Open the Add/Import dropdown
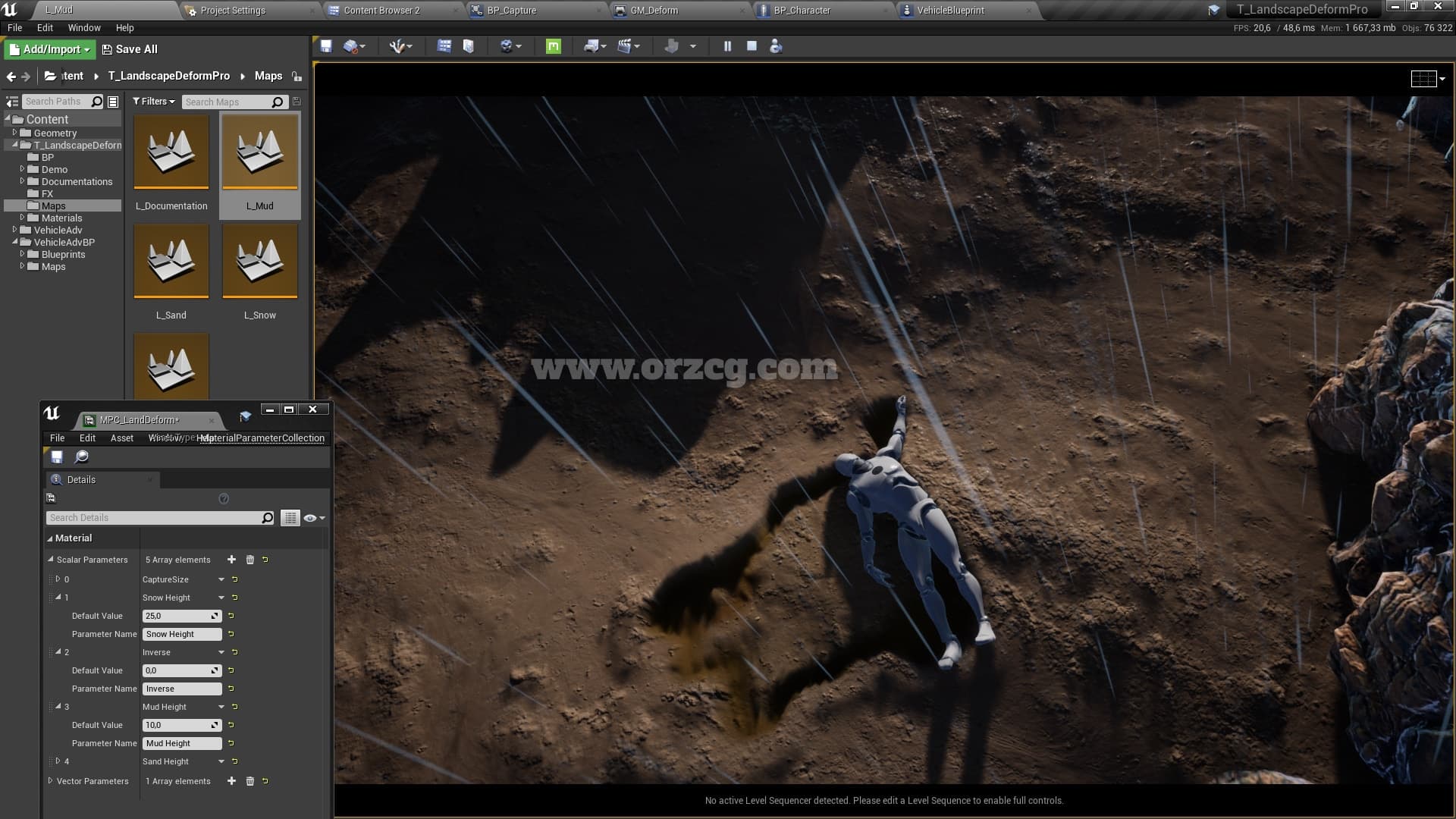Viewport: 1456px width, 819px height. pos(49,49)
